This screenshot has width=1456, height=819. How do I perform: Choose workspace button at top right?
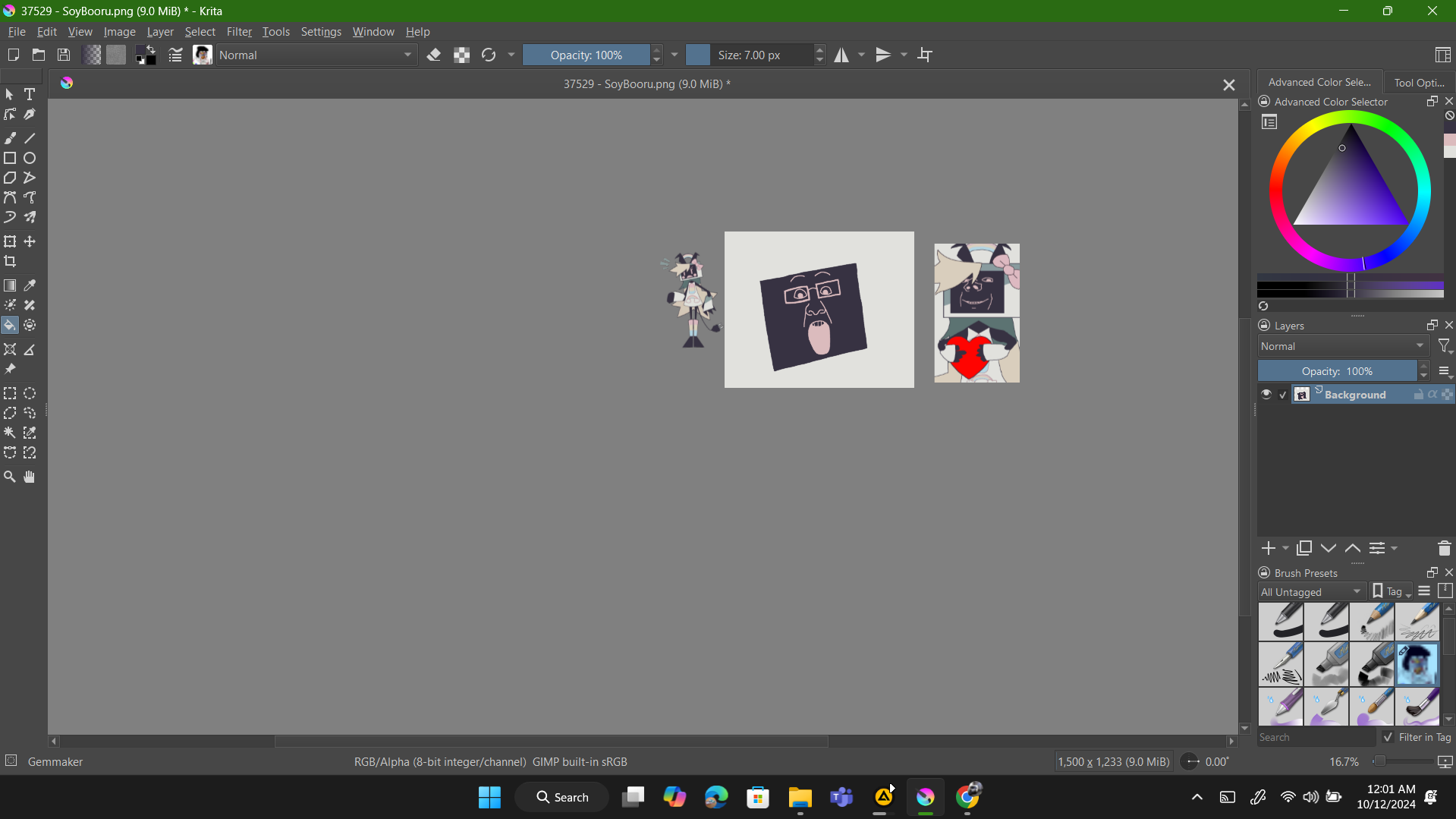[x=1442, y=55]
